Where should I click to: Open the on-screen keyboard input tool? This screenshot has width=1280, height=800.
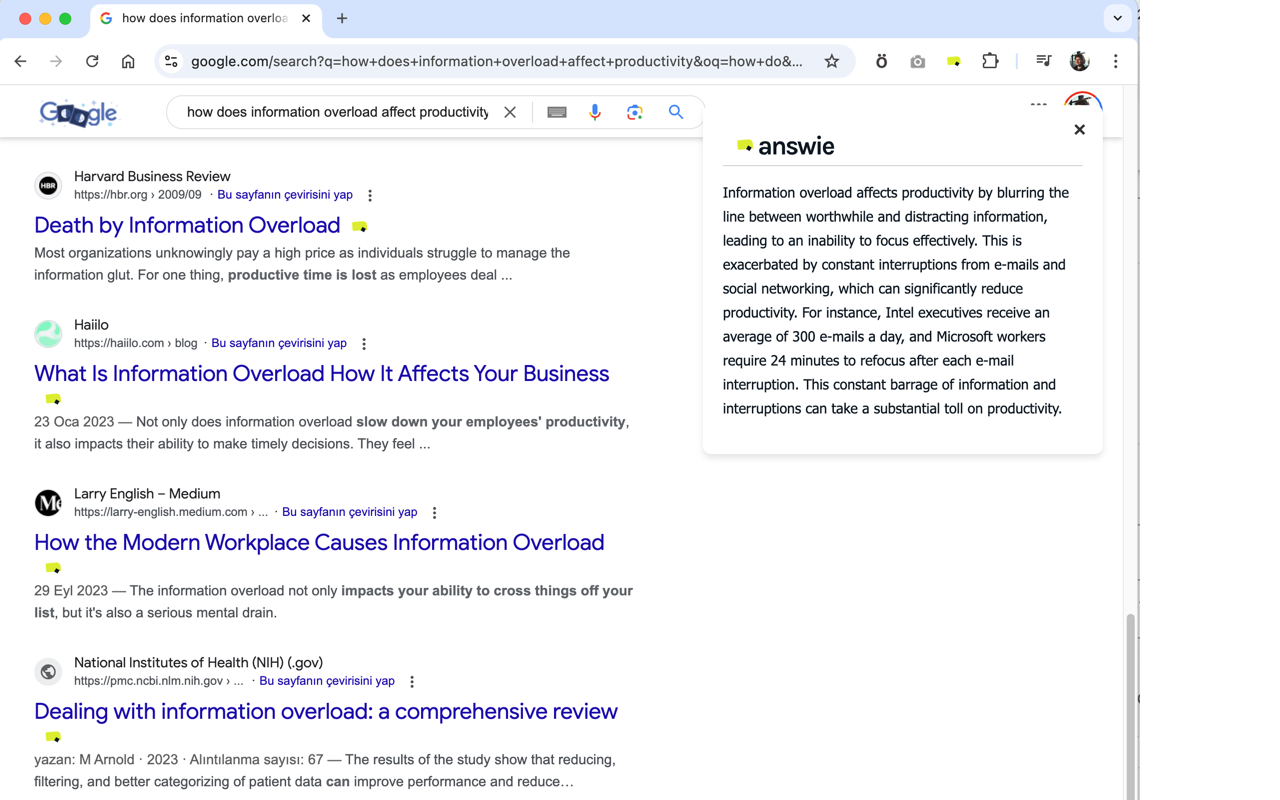point(557,112)
